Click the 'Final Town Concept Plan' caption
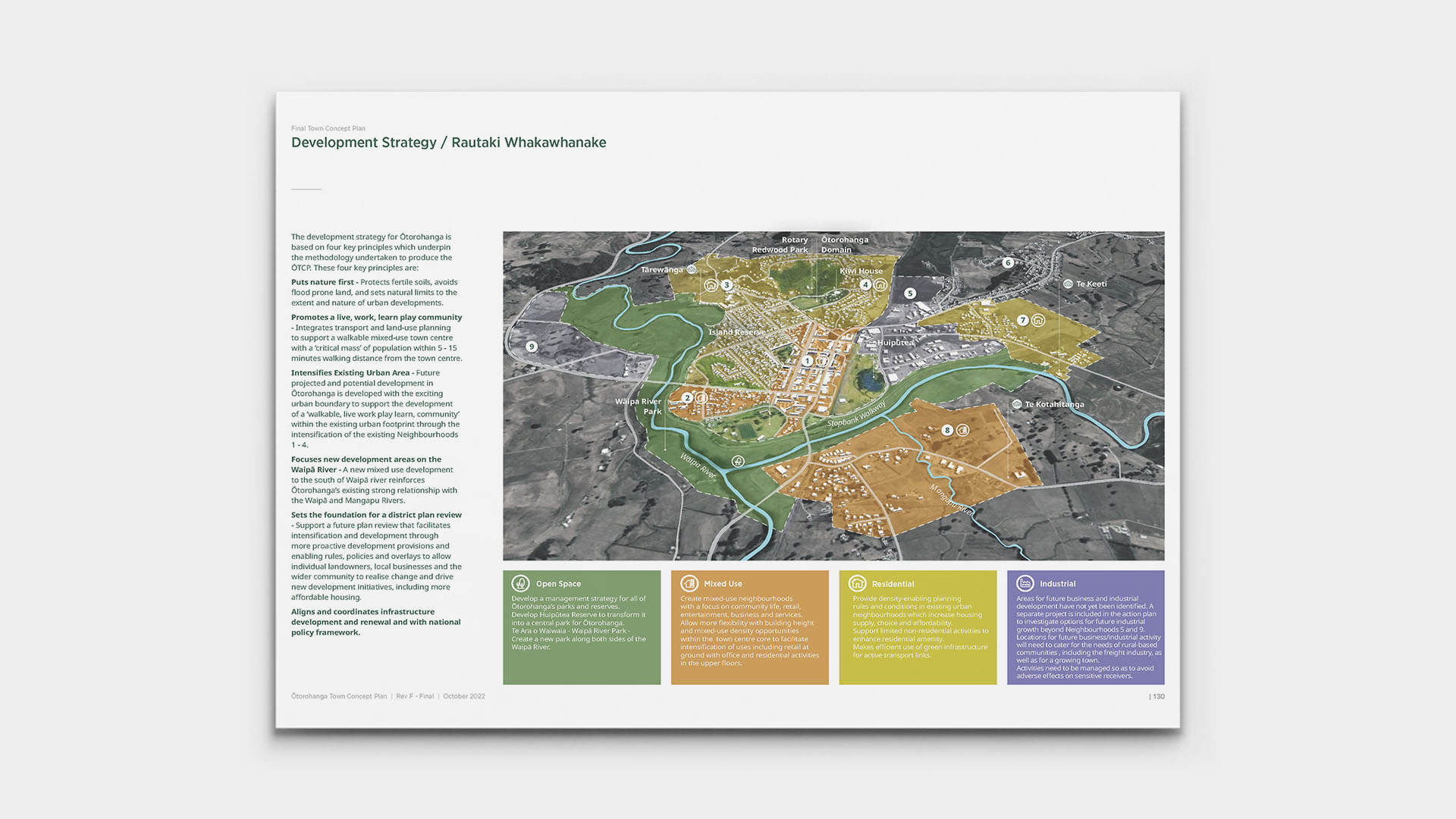The image size is (1456, 819). [x=328, y=128]
